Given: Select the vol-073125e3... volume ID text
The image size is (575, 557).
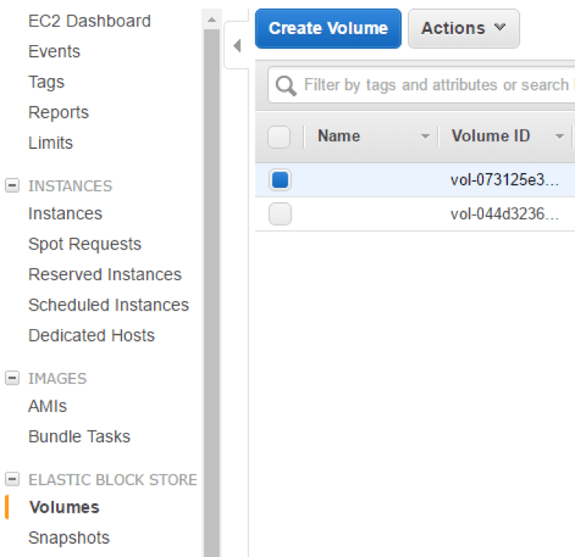Looking at the screenshot, I should (x=505, y=180).
